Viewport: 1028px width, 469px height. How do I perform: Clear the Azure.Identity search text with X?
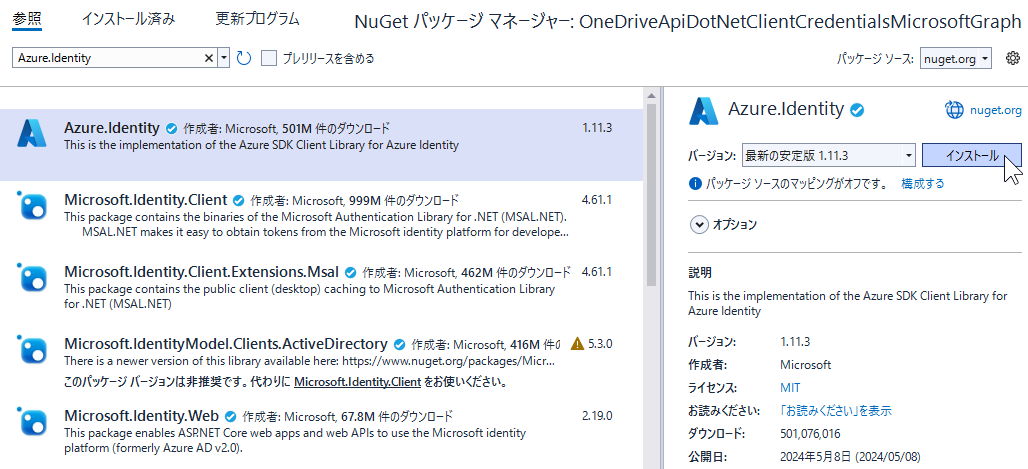209,58
